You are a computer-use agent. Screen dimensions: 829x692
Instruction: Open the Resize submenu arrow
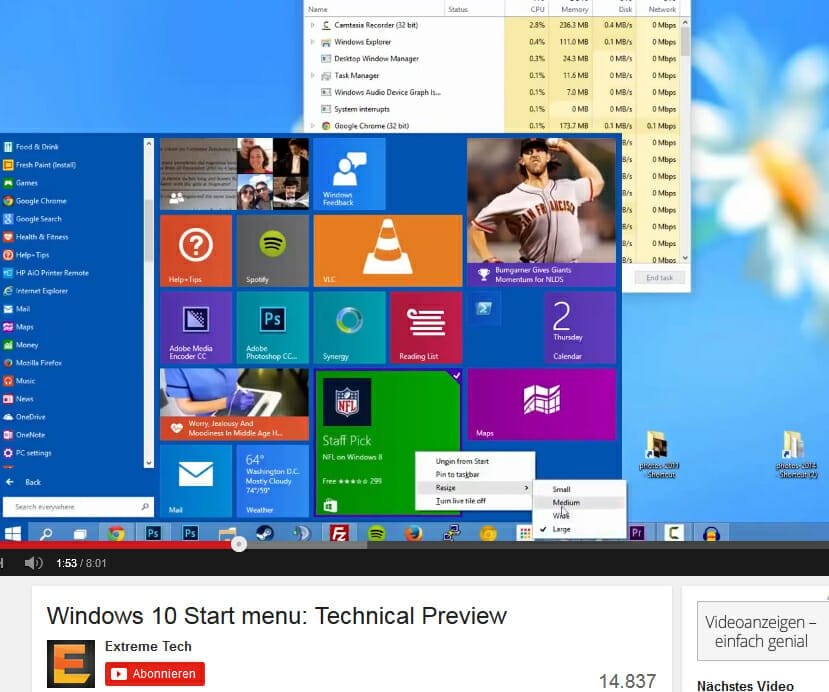528,488
